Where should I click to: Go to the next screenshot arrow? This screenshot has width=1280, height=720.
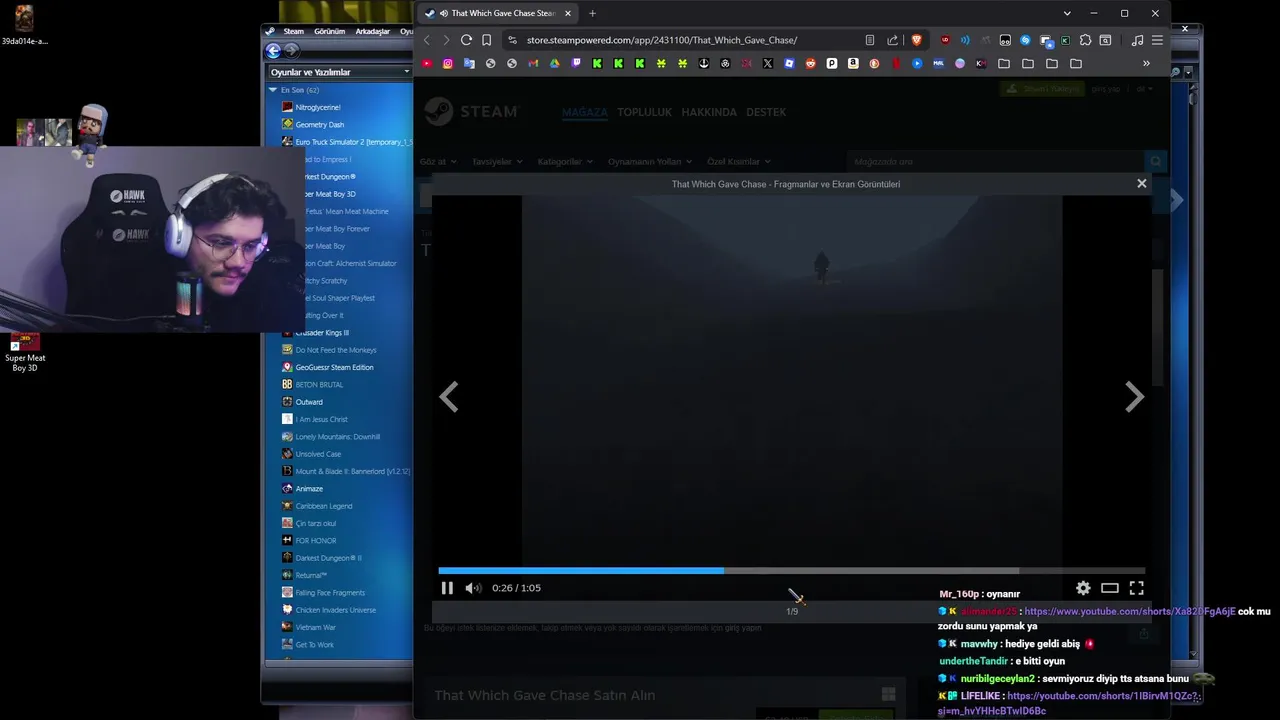(1134, 397)
